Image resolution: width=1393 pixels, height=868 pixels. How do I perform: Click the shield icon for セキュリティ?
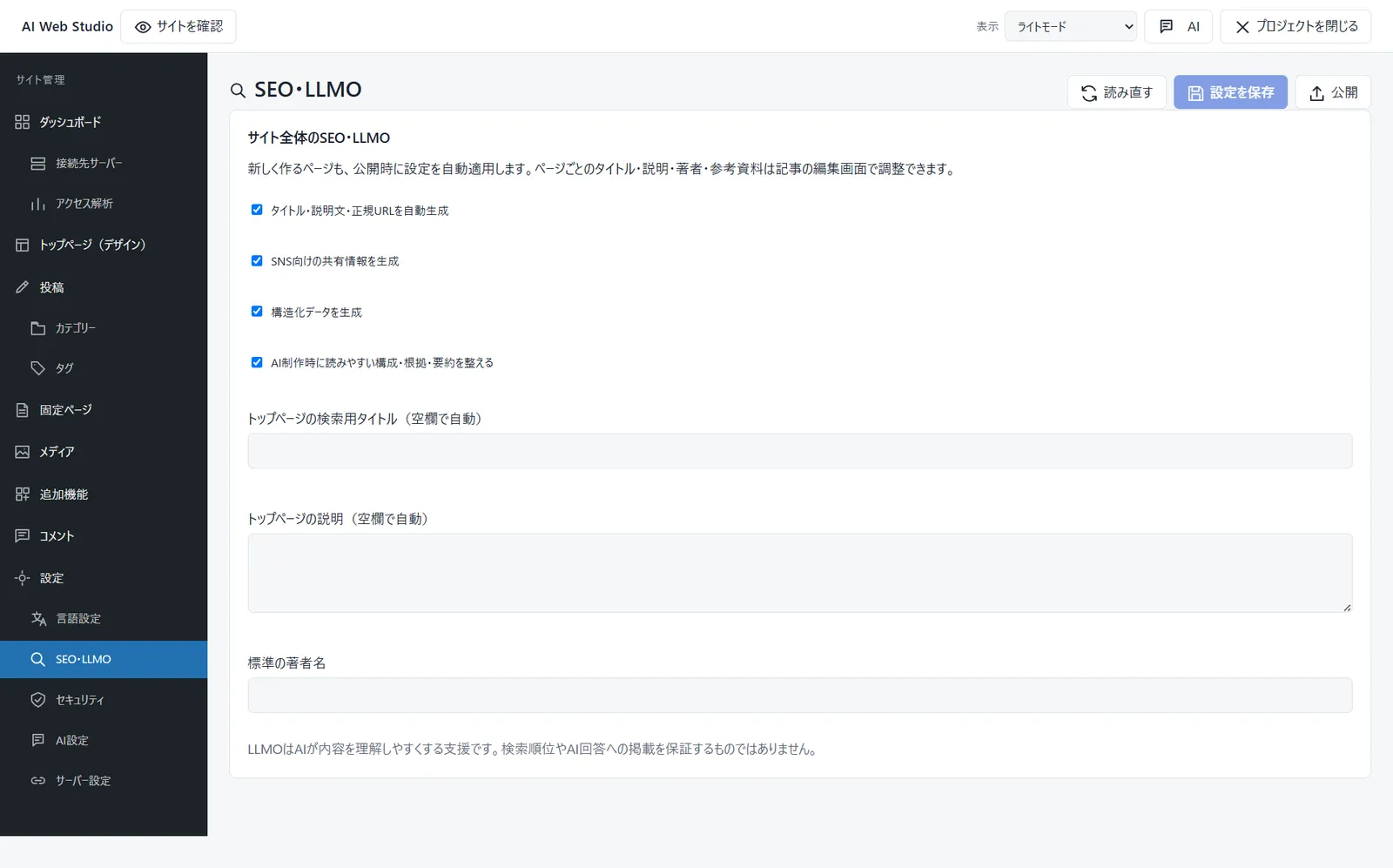(x=38, y=700)
